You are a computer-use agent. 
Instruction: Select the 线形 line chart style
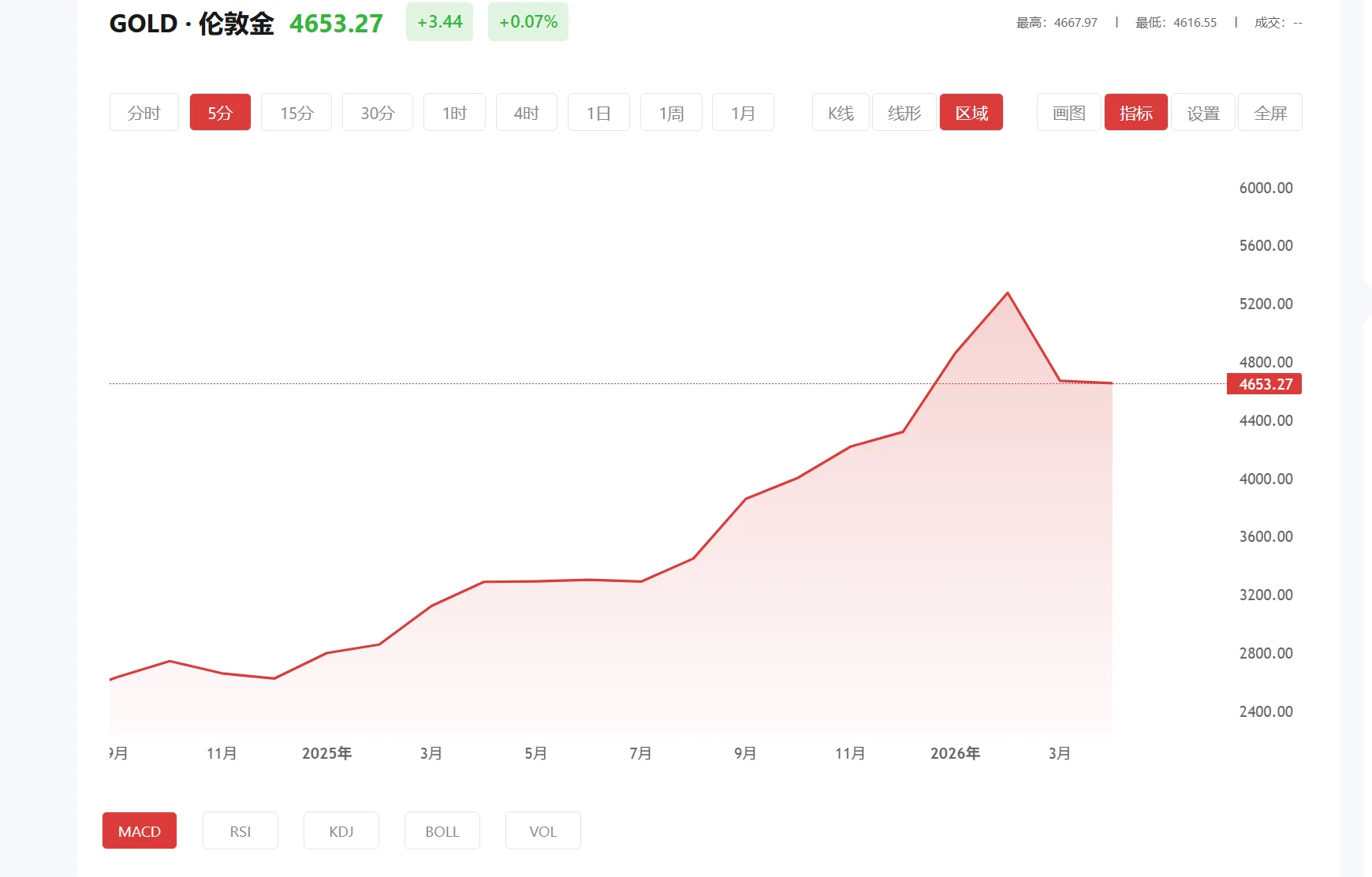(904, 112)
